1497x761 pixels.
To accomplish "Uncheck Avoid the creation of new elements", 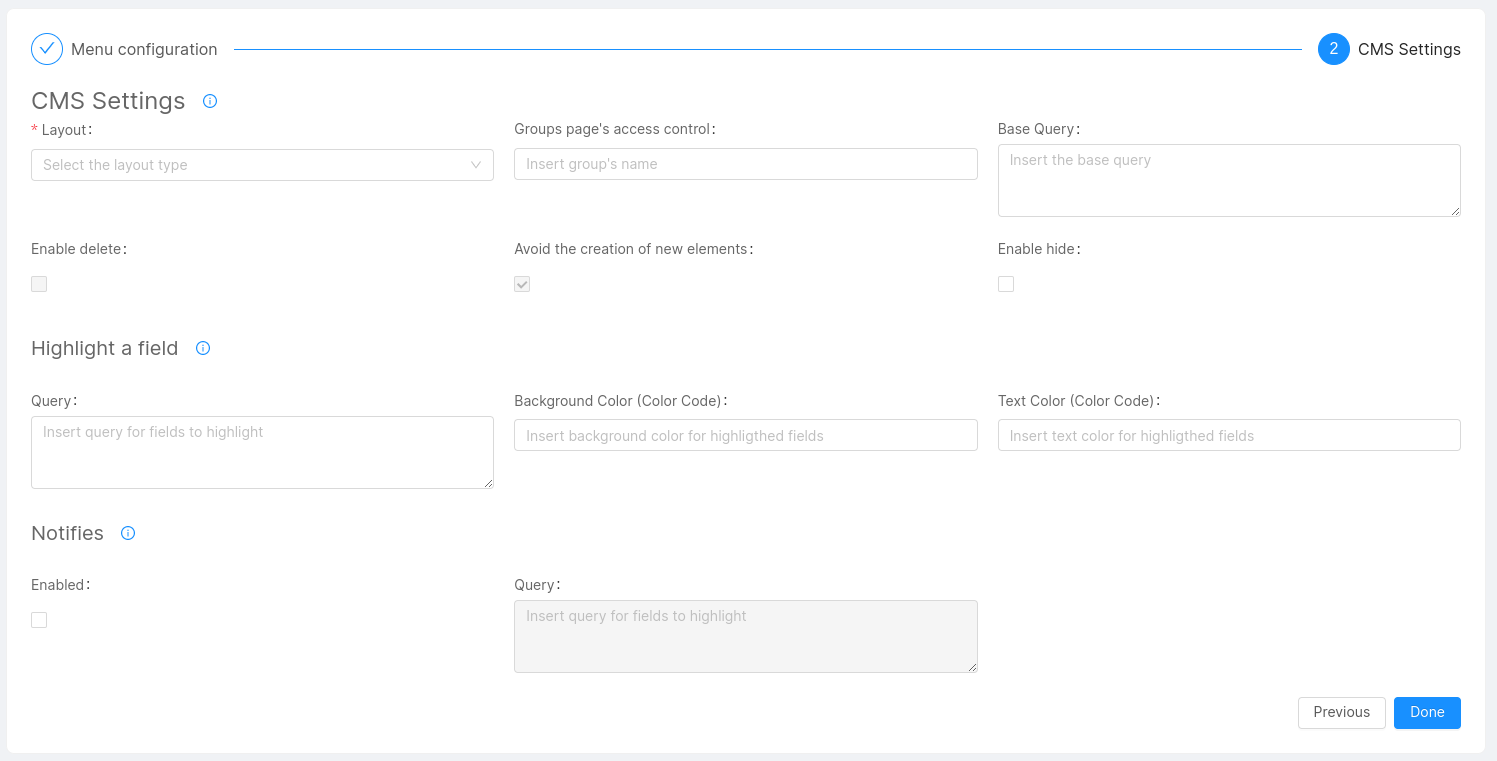I will [x=522, y=284].
